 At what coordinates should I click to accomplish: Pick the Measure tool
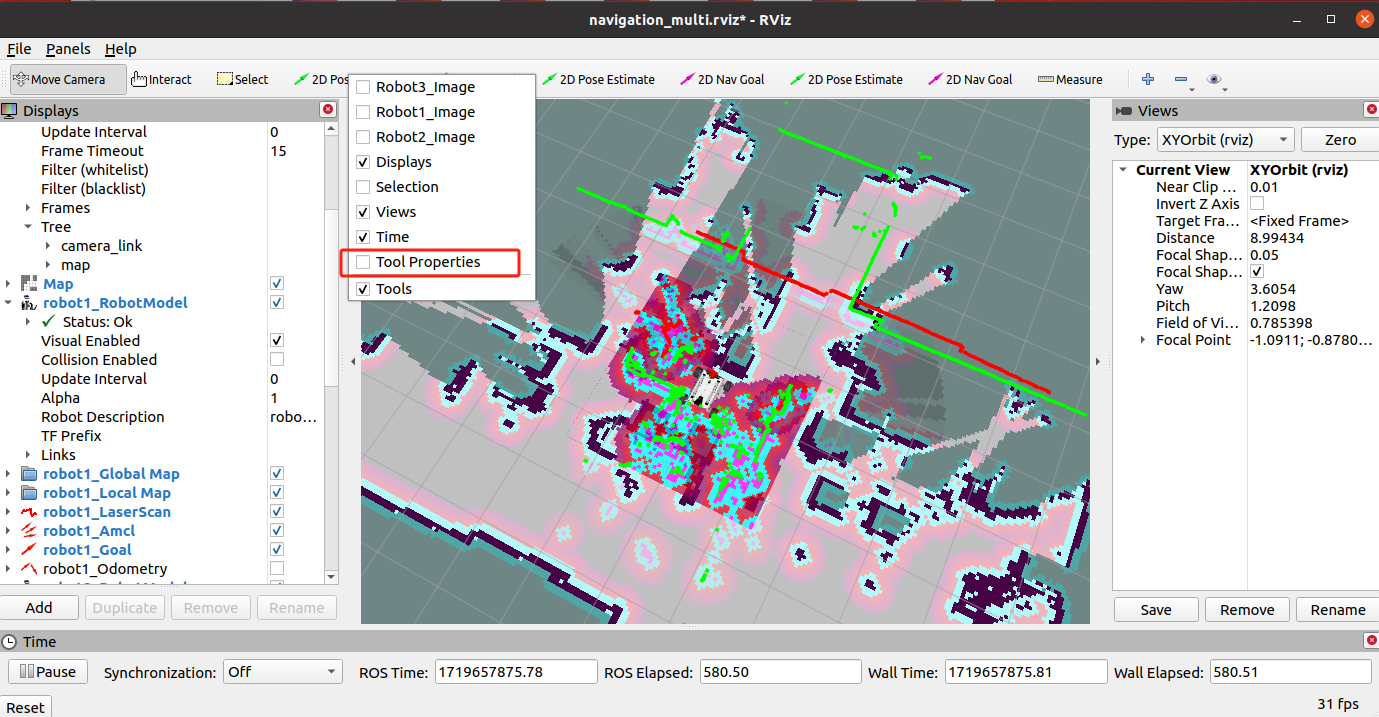[1070, 79]
